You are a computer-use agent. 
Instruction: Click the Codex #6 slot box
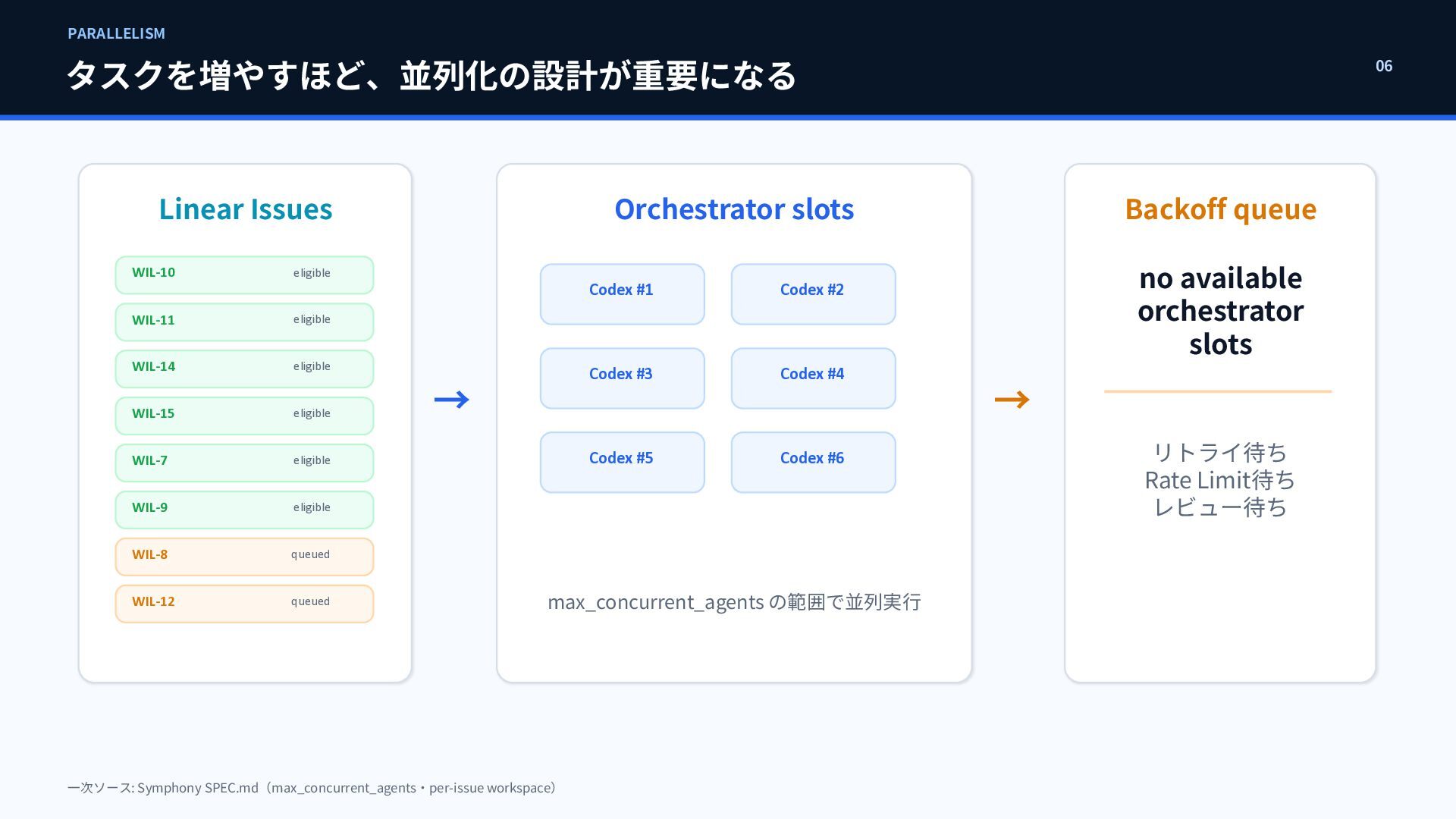click(x=813, y=463)
